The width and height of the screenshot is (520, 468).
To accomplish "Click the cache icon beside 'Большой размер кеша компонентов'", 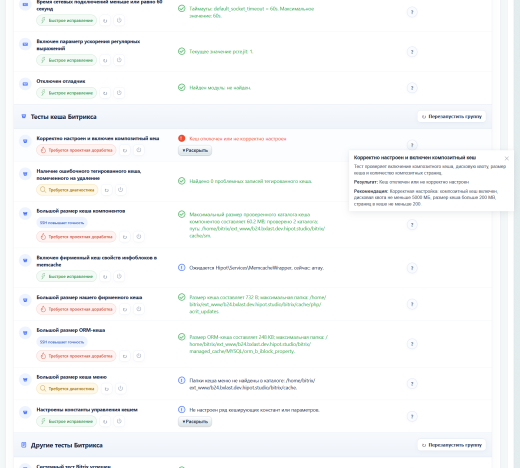I will click(25, 213).
